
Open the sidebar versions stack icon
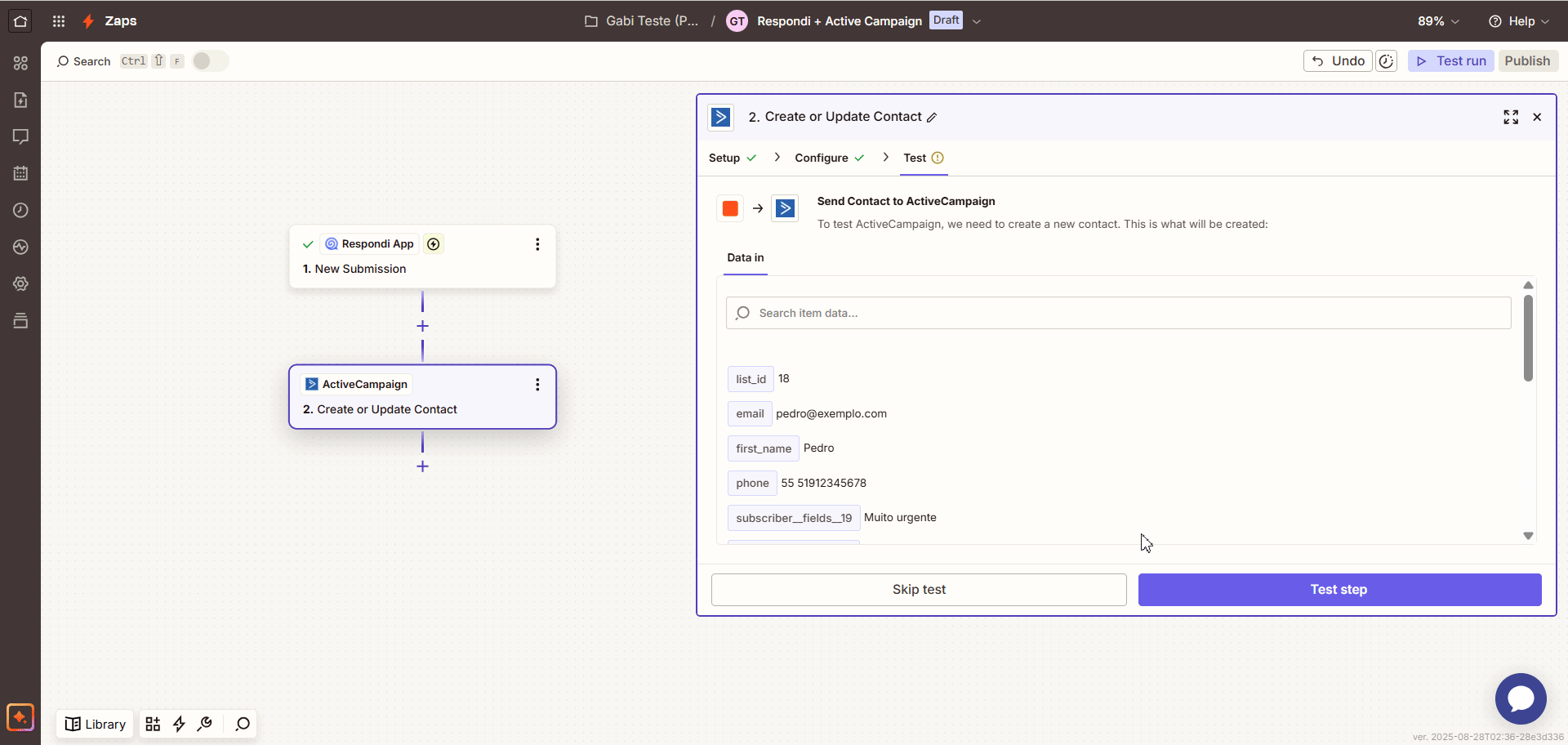(x=20, y=320)
